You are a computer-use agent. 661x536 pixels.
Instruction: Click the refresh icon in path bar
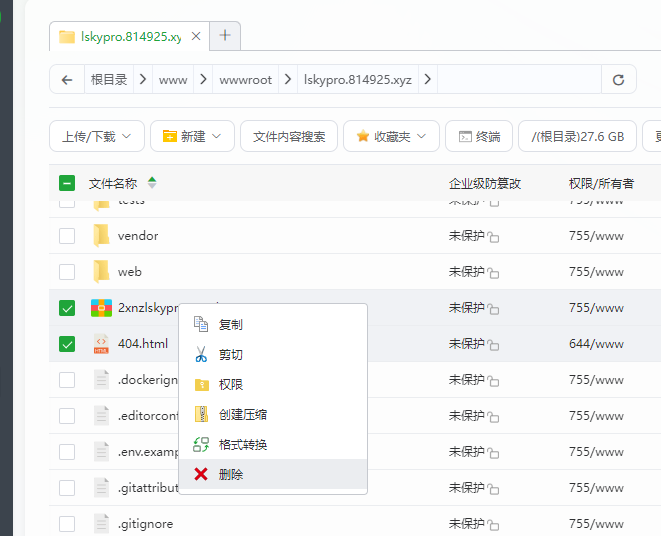[618, 80]
